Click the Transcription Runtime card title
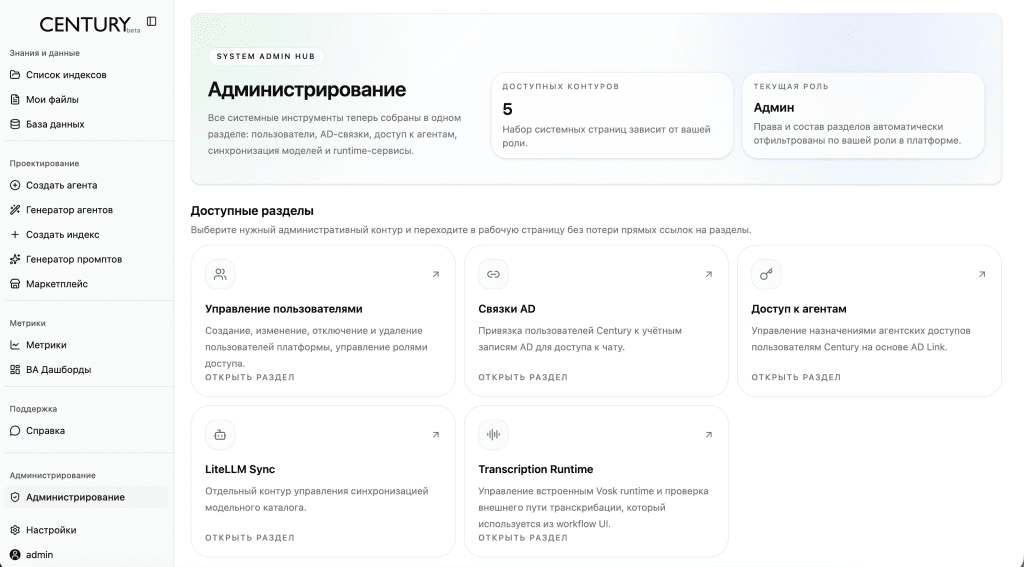 pos(536,469)
